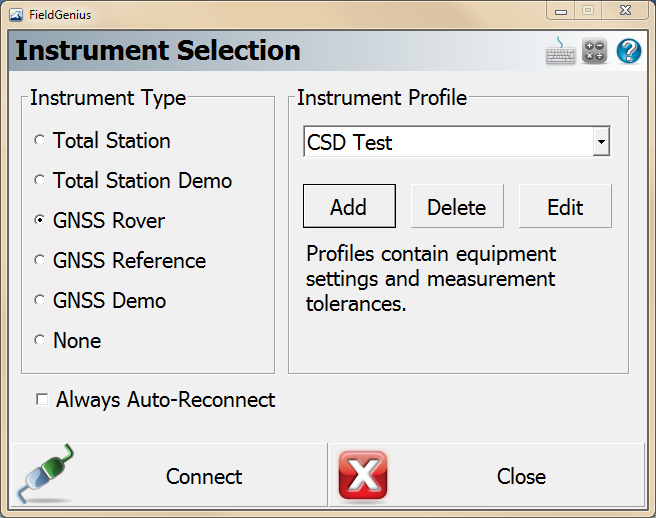Enable the Always Auto-Reconnect checkbox
The image size is (656, 518).
tap(42, 400)
